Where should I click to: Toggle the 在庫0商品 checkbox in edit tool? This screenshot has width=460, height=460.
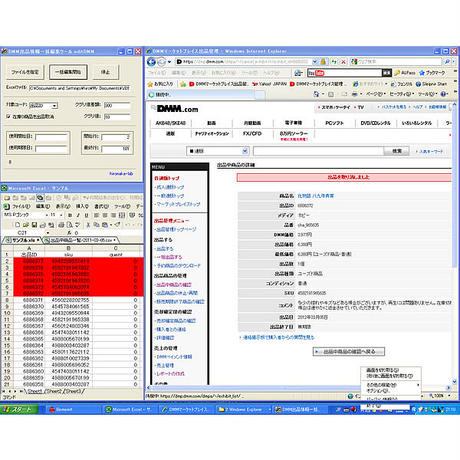(8, 116)
